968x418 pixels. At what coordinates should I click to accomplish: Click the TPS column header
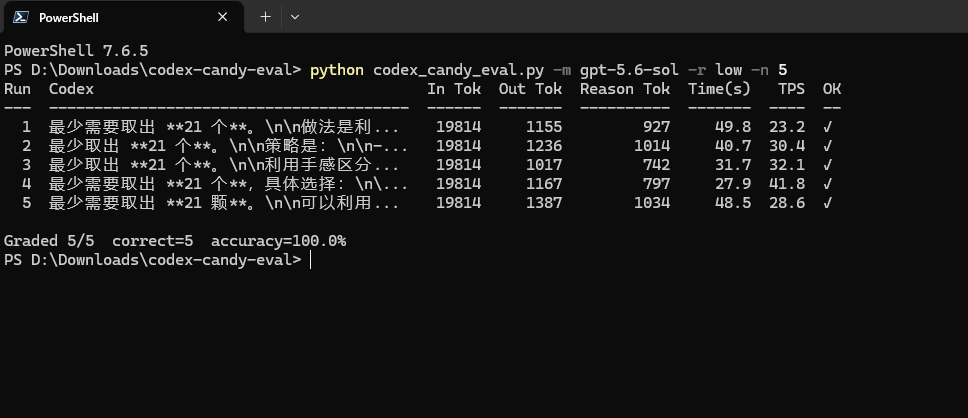(791, 89)
